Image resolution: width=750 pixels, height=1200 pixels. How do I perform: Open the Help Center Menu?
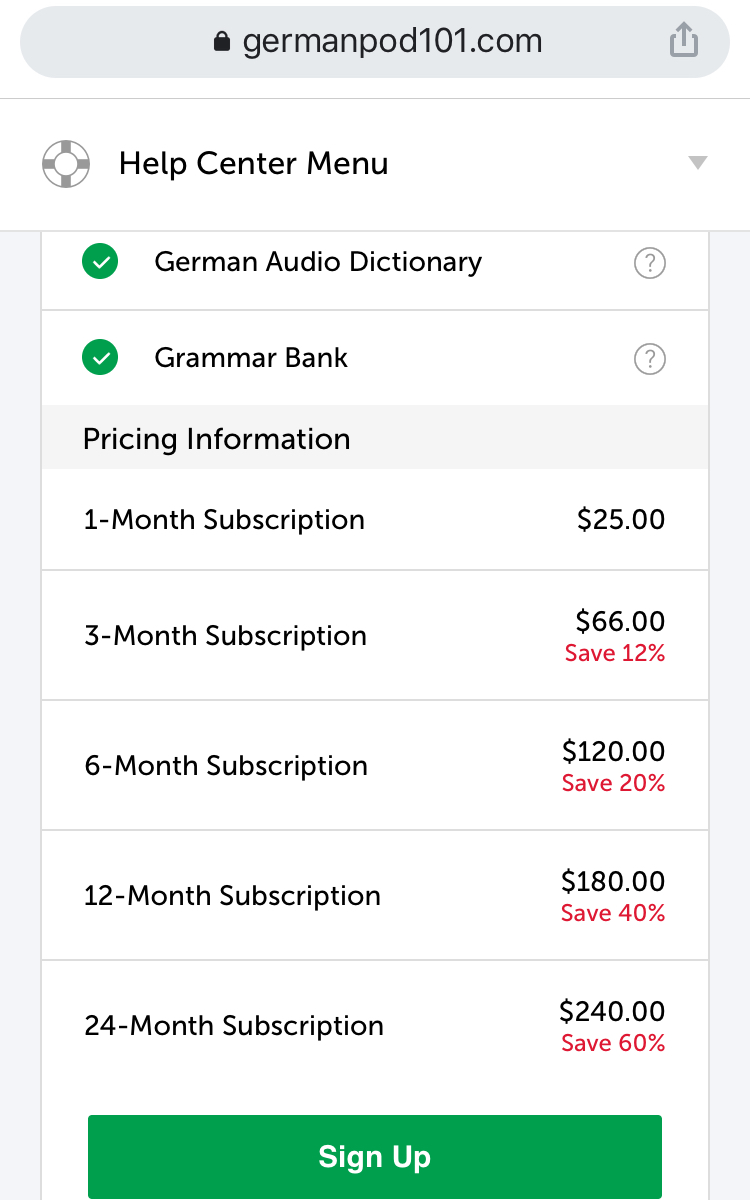[253, 164]
